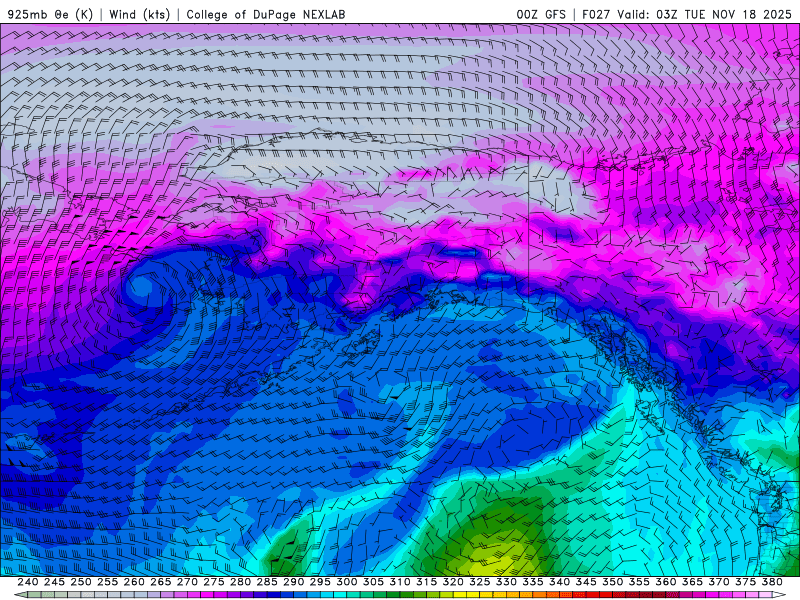
Task: Click the 'F027' forecast hour text
Action: pyautogui.click(x=596, y=14)
